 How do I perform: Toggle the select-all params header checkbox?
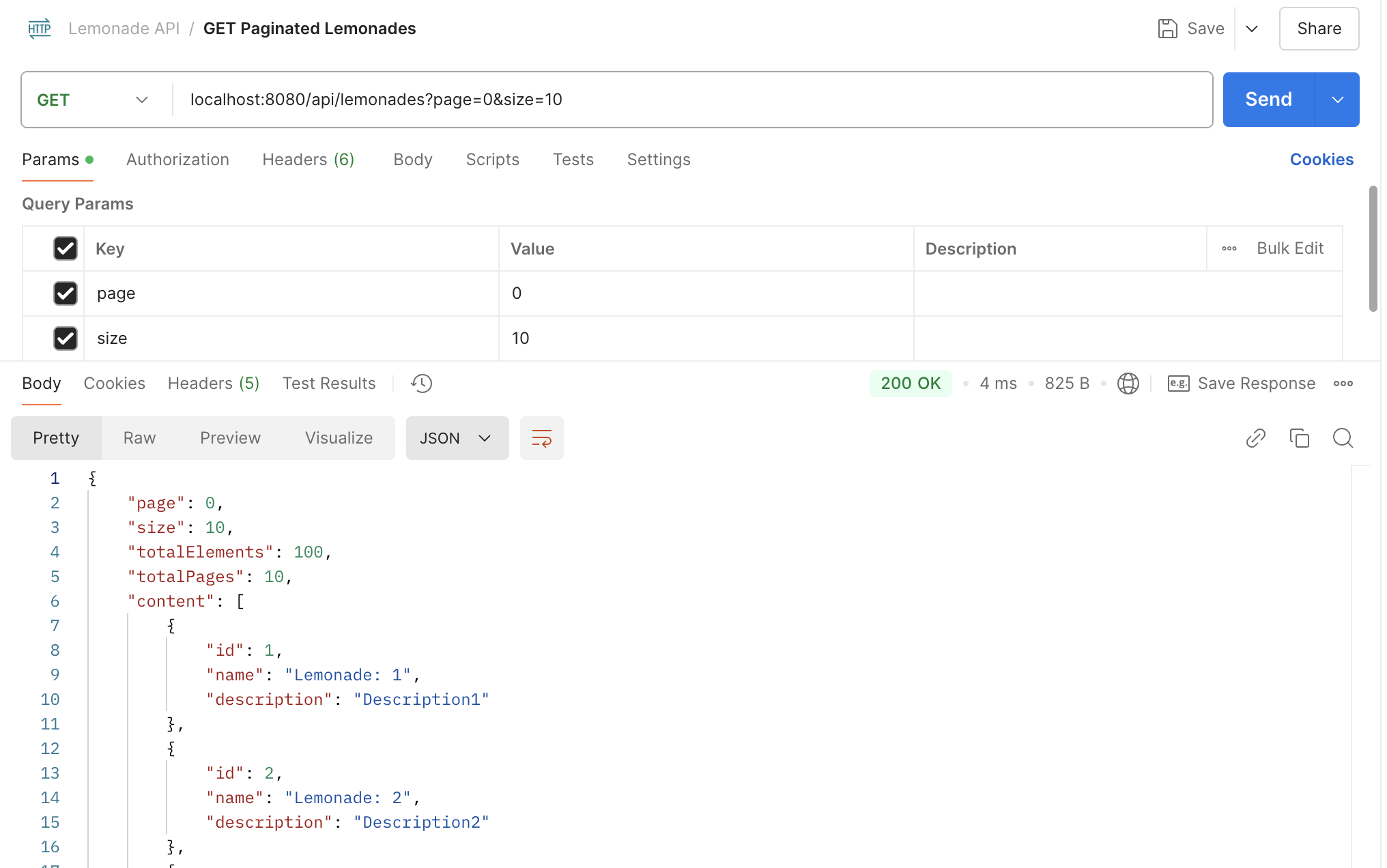tap(66, 248)
